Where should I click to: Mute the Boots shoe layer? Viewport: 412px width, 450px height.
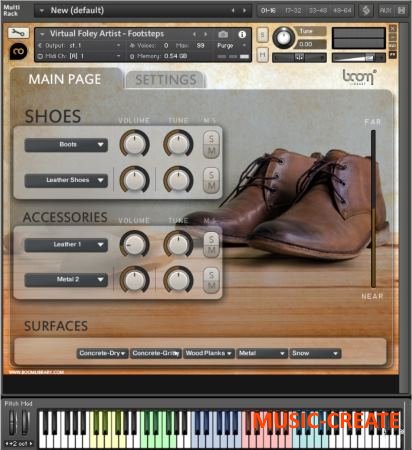coord(211,152)
